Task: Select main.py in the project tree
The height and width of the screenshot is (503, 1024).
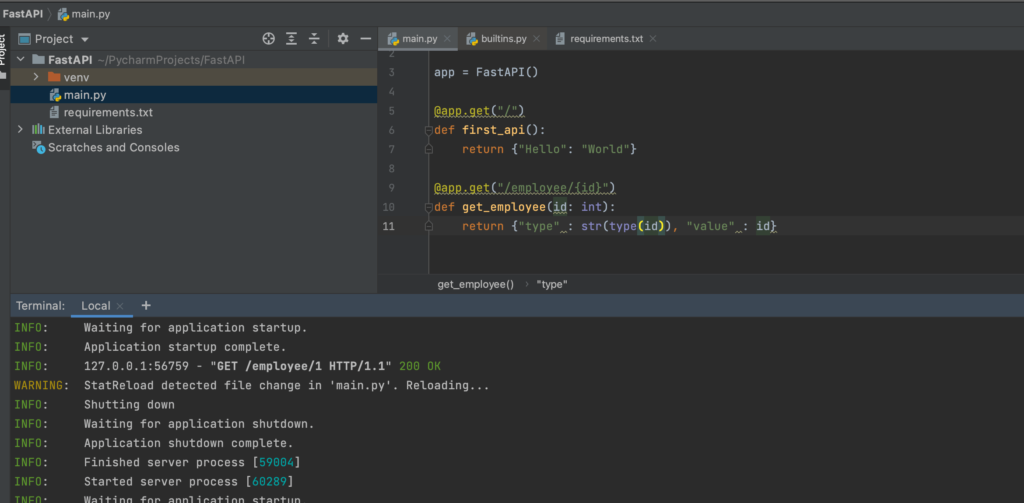Action: [x=84, y=95]
